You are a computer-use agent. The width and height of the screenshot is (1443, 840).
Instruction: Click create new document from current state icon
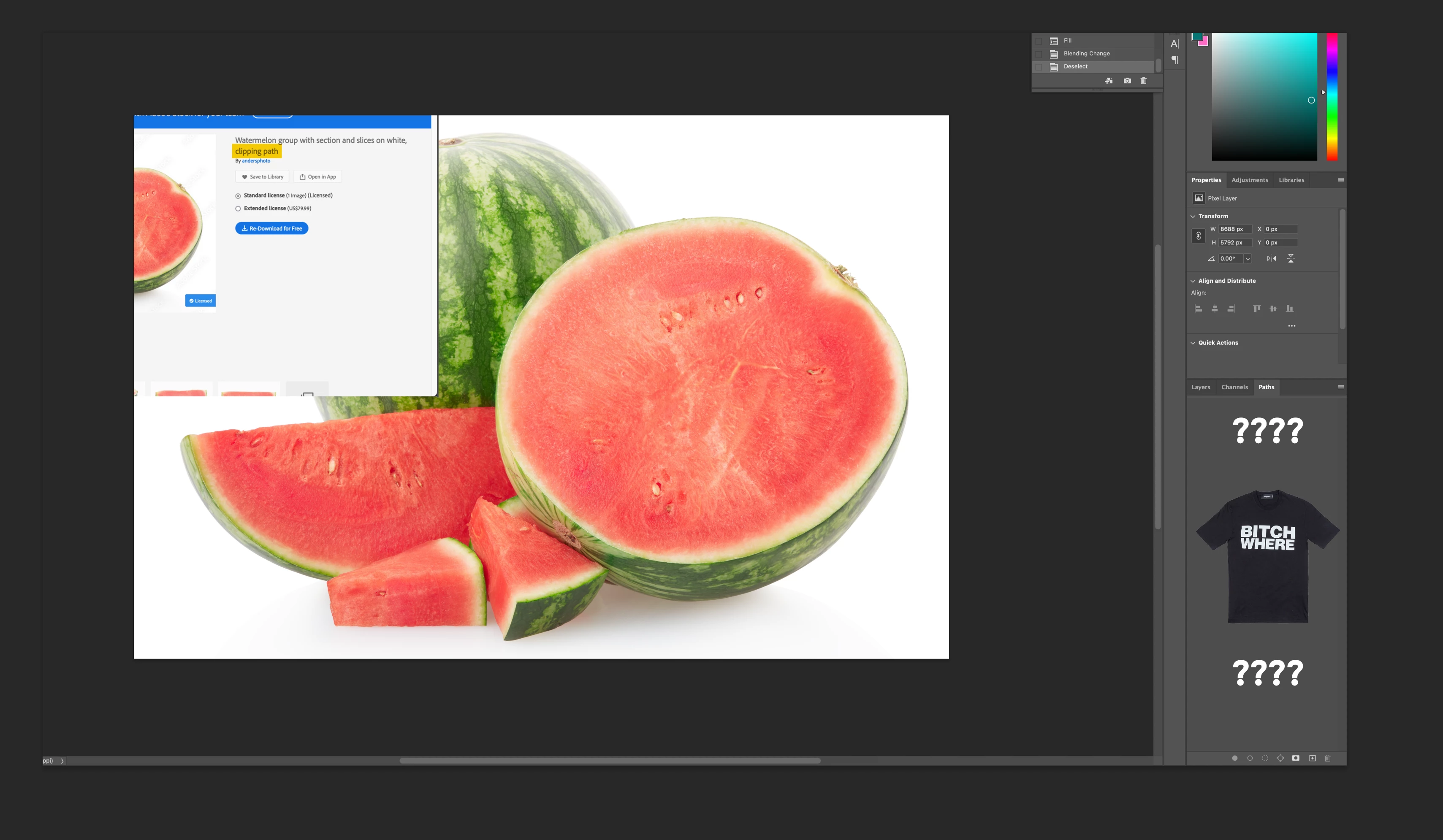tap(1109, 81)
